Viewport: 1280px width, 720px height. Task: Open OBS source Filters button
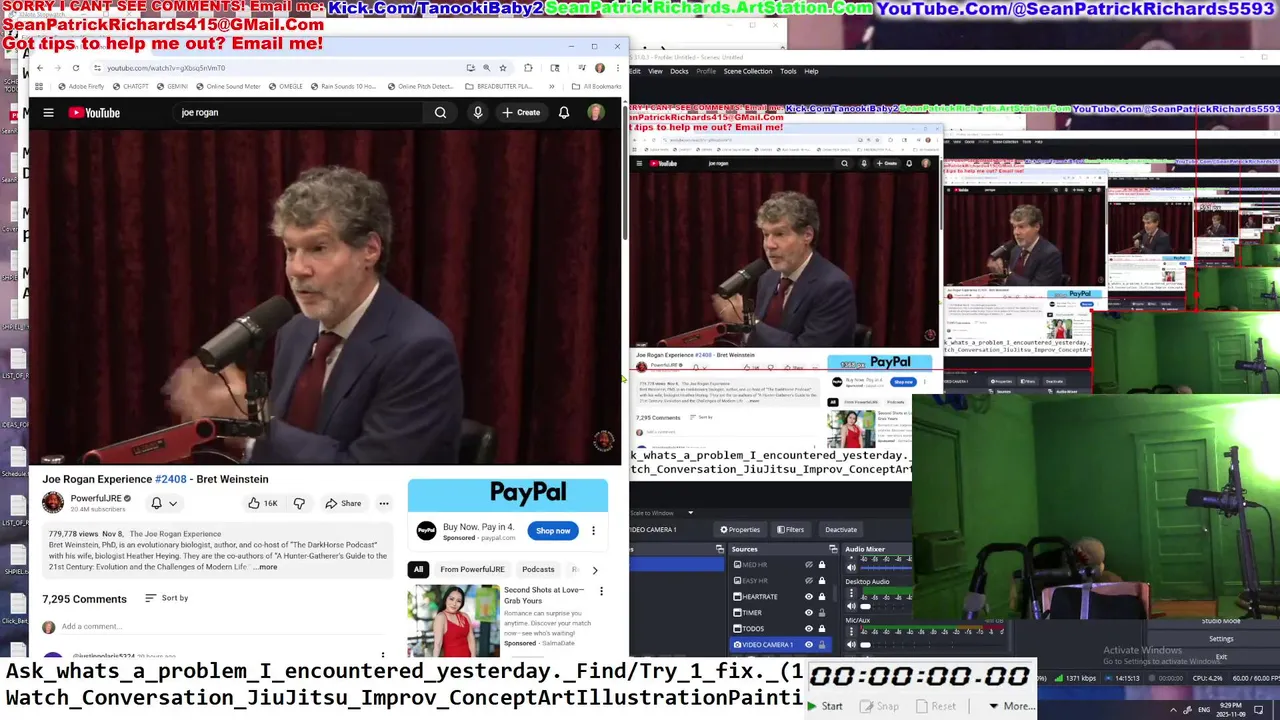tap(790, 530)
